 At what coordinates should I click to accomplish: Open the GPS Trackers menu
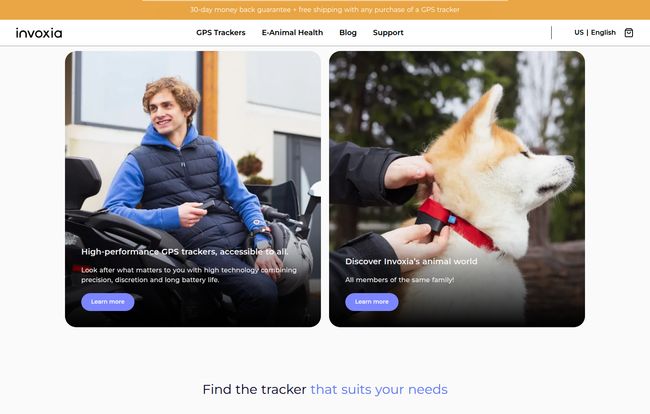click(x=221, y=33)
